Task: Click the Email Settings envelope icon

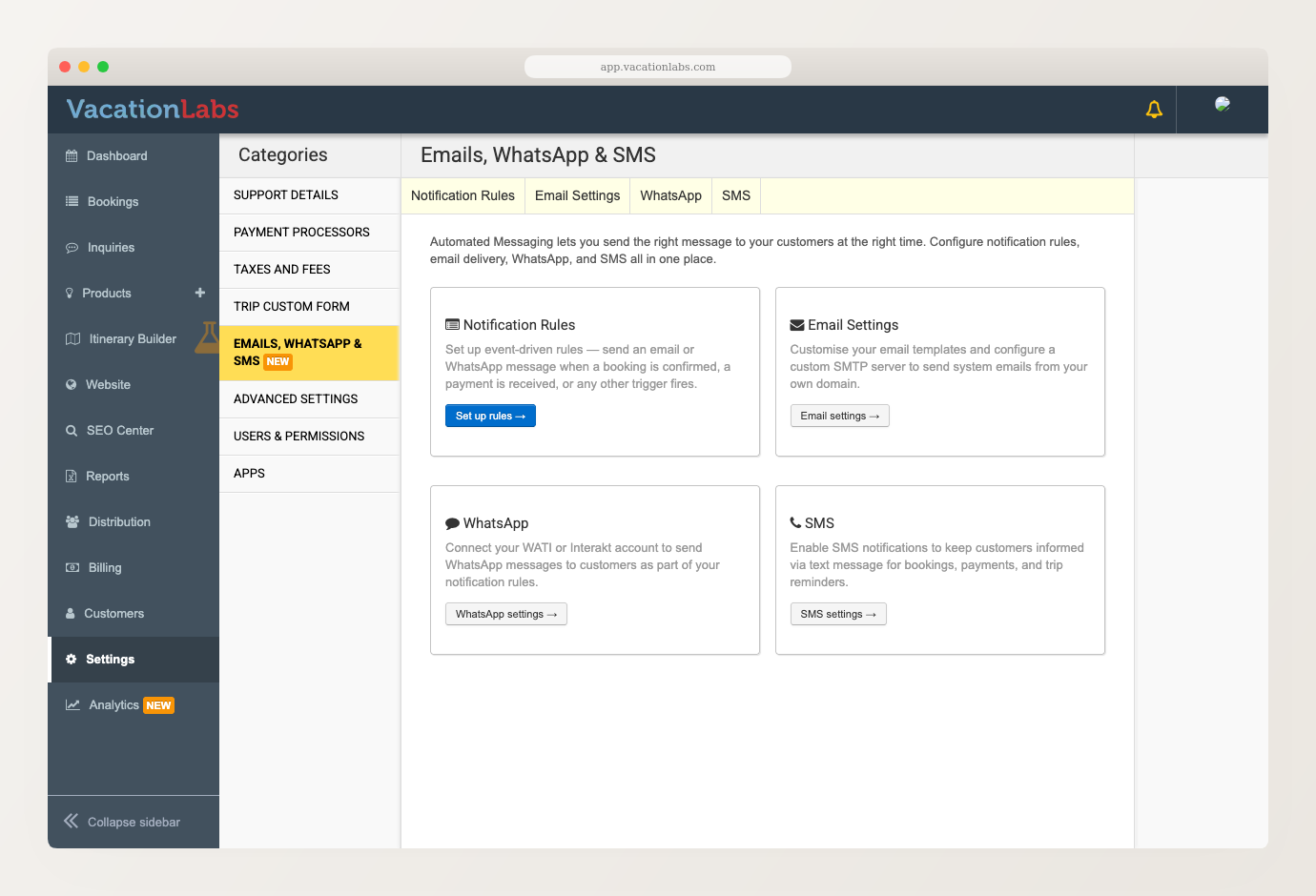Action: click(797, 325)
